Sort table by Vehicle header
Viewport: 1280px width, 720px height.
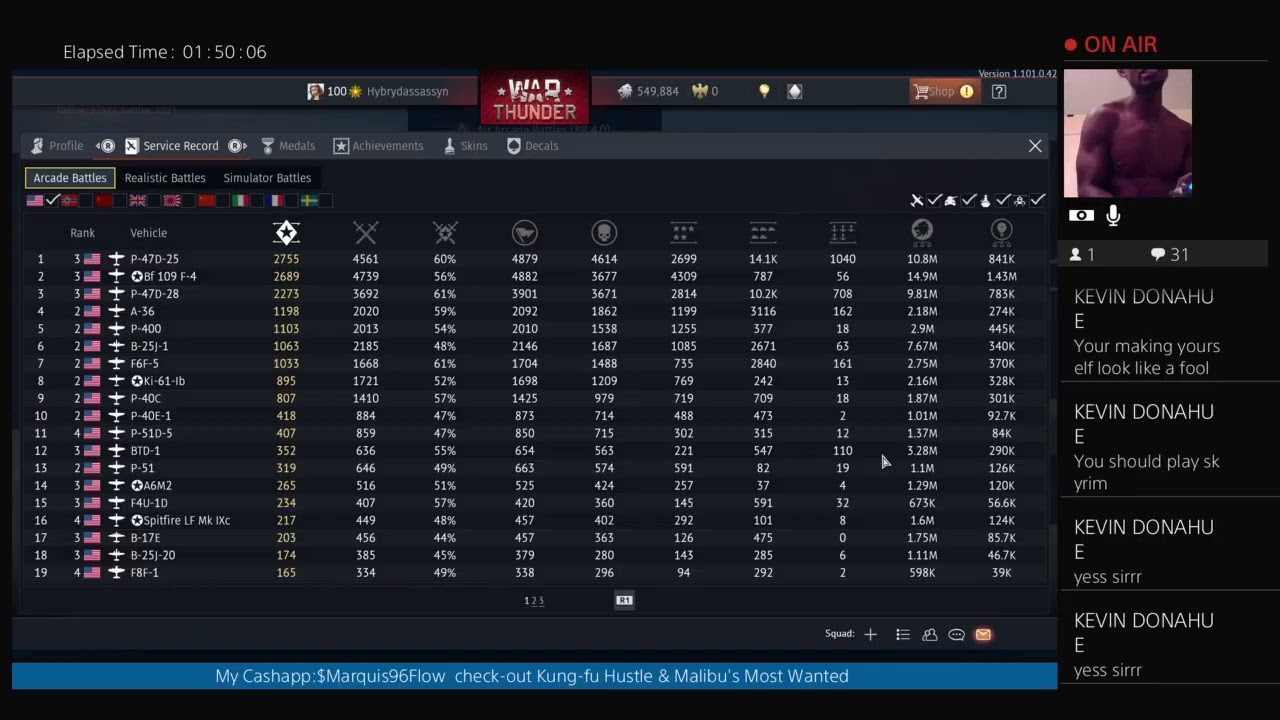(x=148, y=233)
